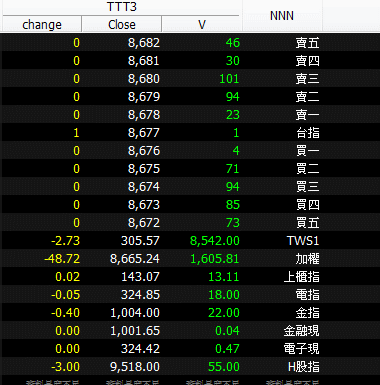Viewport: 380px width, 385px height.
Task: Click the 加權 index close 8,665.24
Action: coord(135,259)
